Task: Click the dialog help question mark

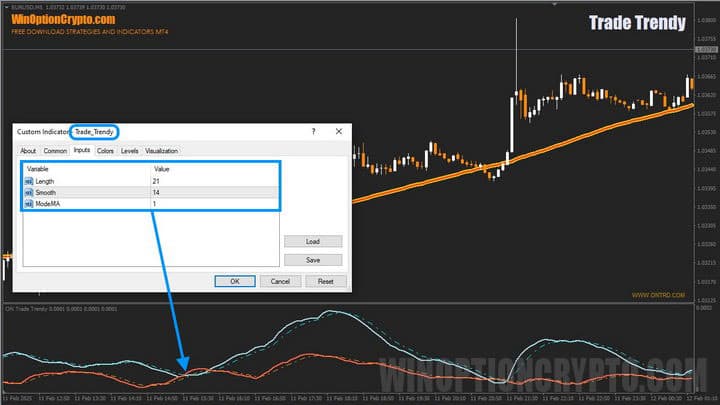Action: 314,132
